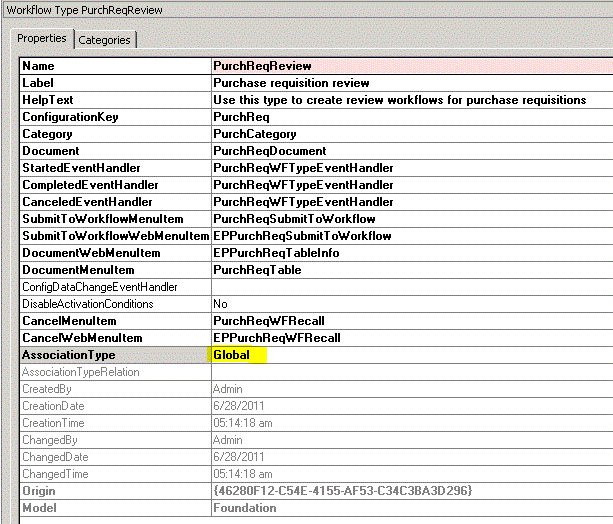Select the CompletedEventHandler value field
613x524 pixels.
pos(303,185)
